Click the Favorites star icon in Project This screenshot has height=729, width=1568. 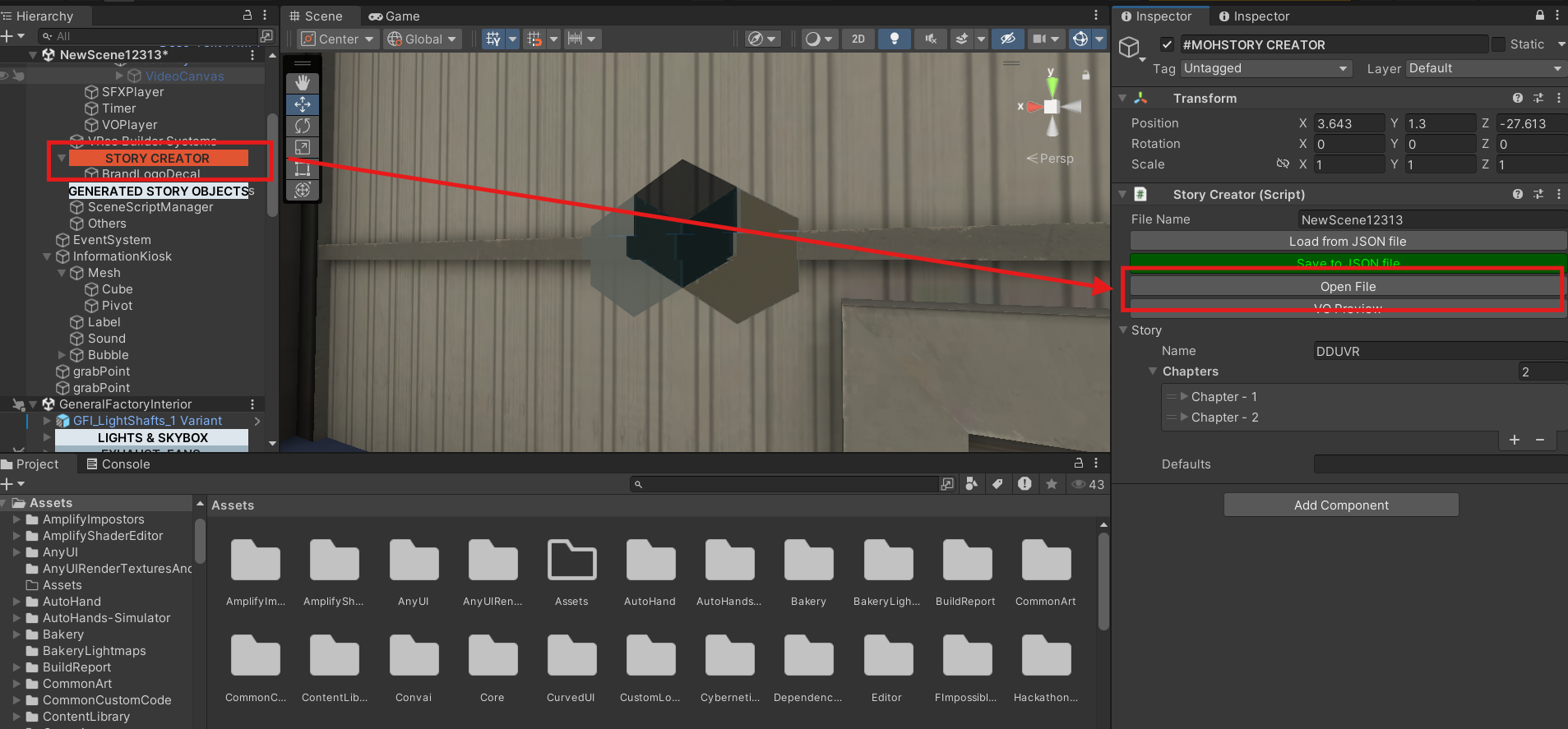[1051, 484]
